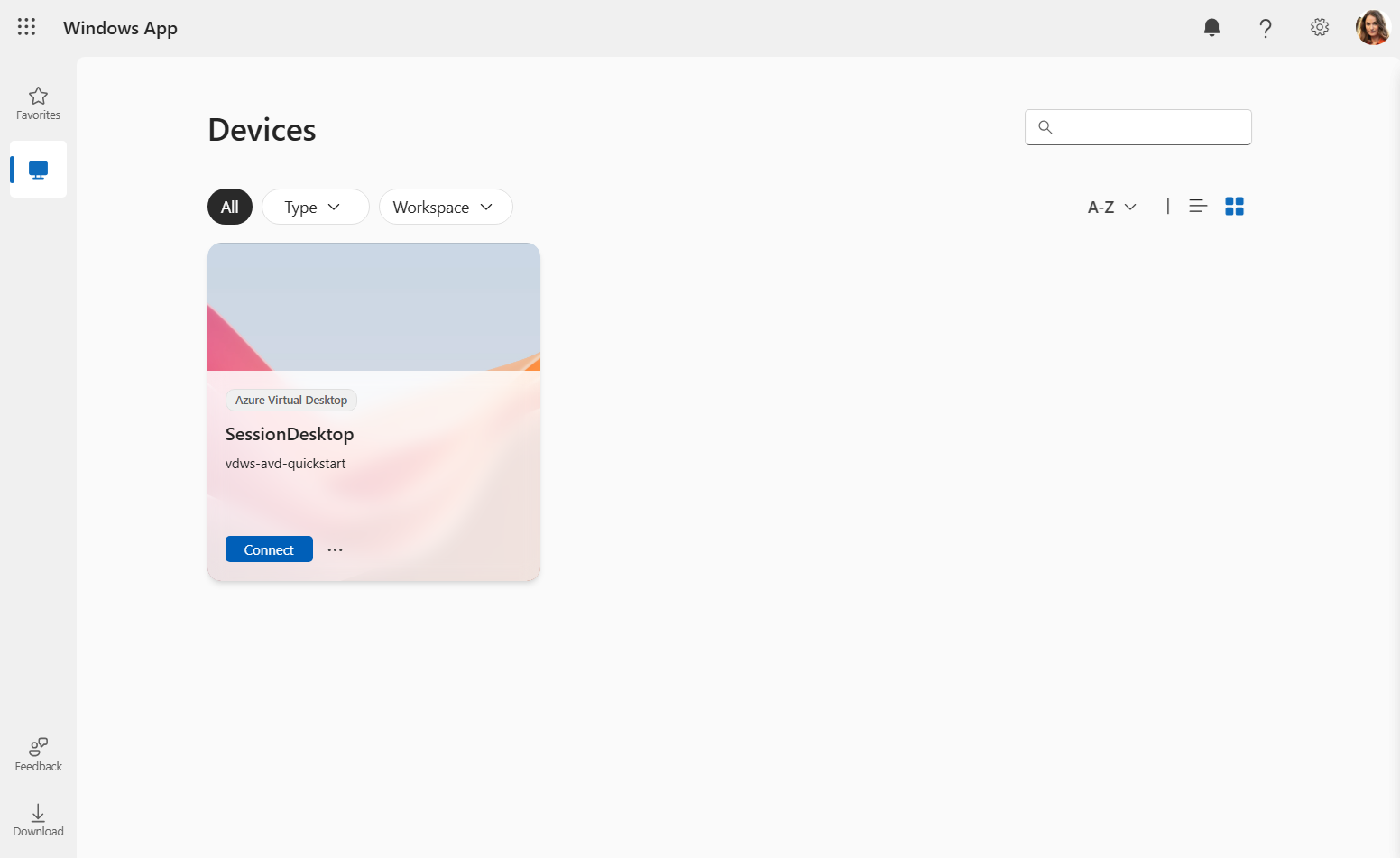This screenshot has width=1400, height=858.
Task: Connect to SessionDesktop
Action: click(269, 549)
